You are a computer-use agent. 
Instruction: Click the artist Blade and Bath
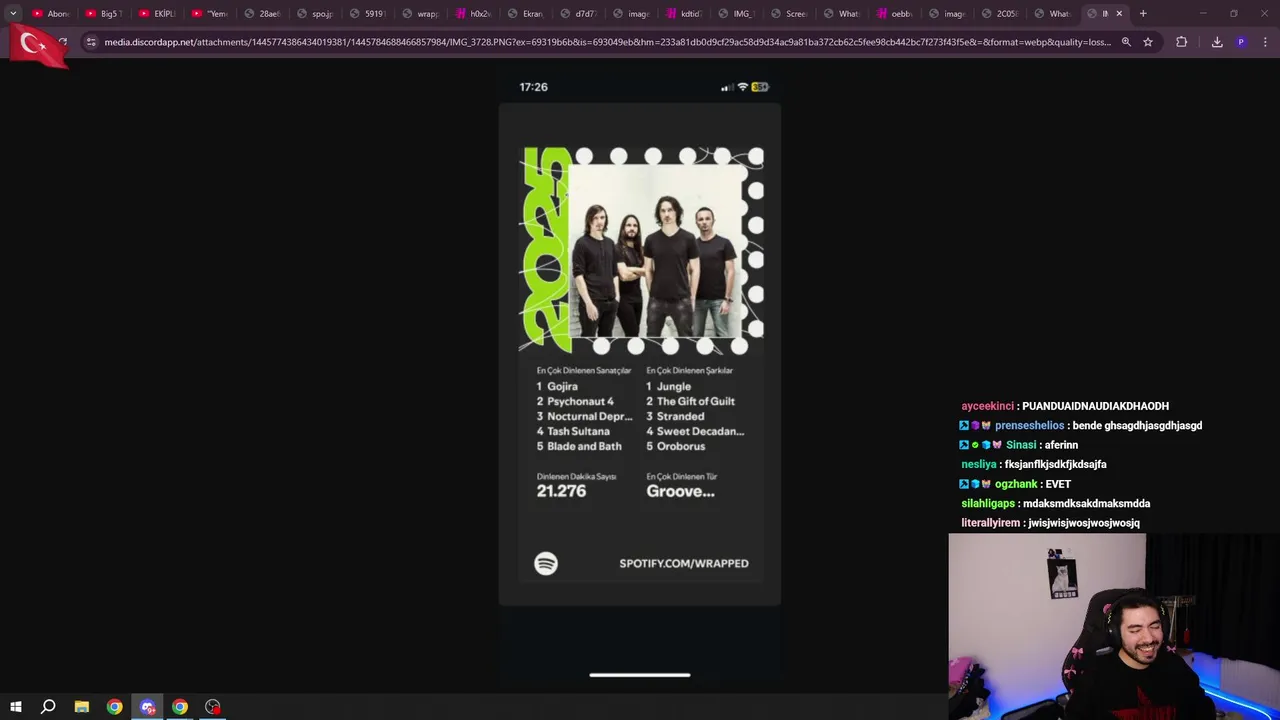click(584, 446)
